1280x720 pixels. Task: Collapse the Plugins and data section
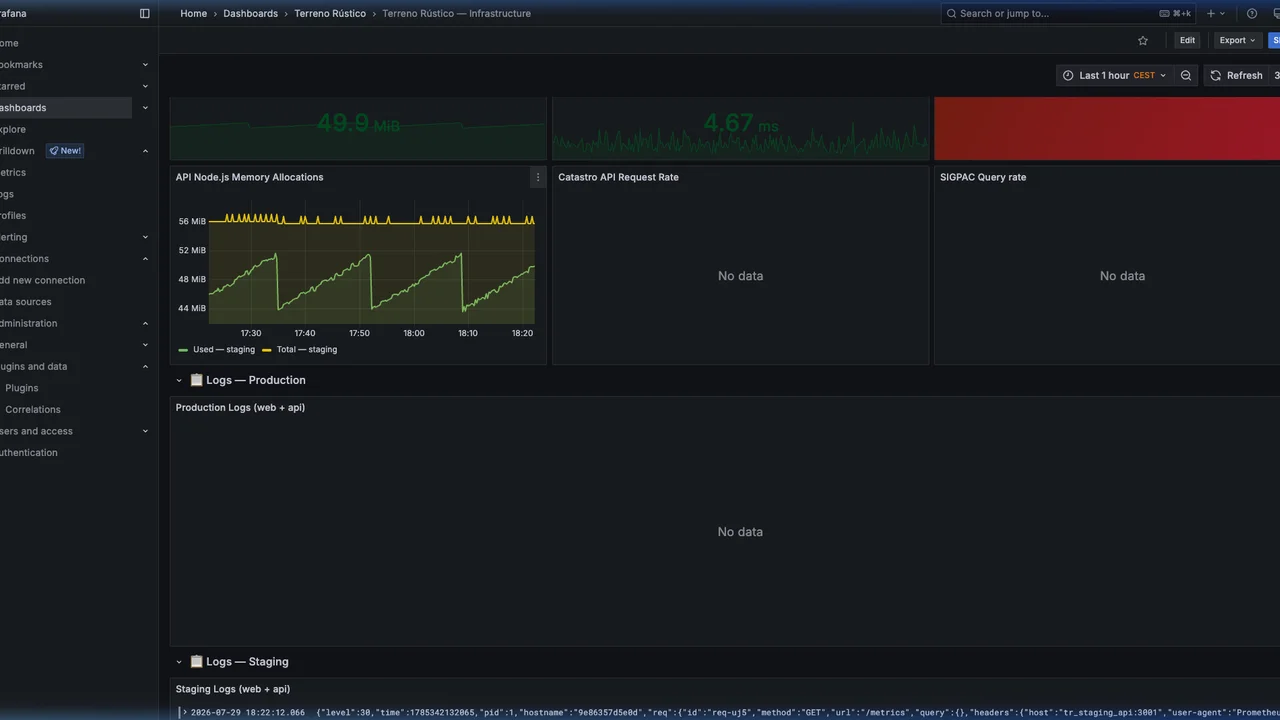[145, 367]
